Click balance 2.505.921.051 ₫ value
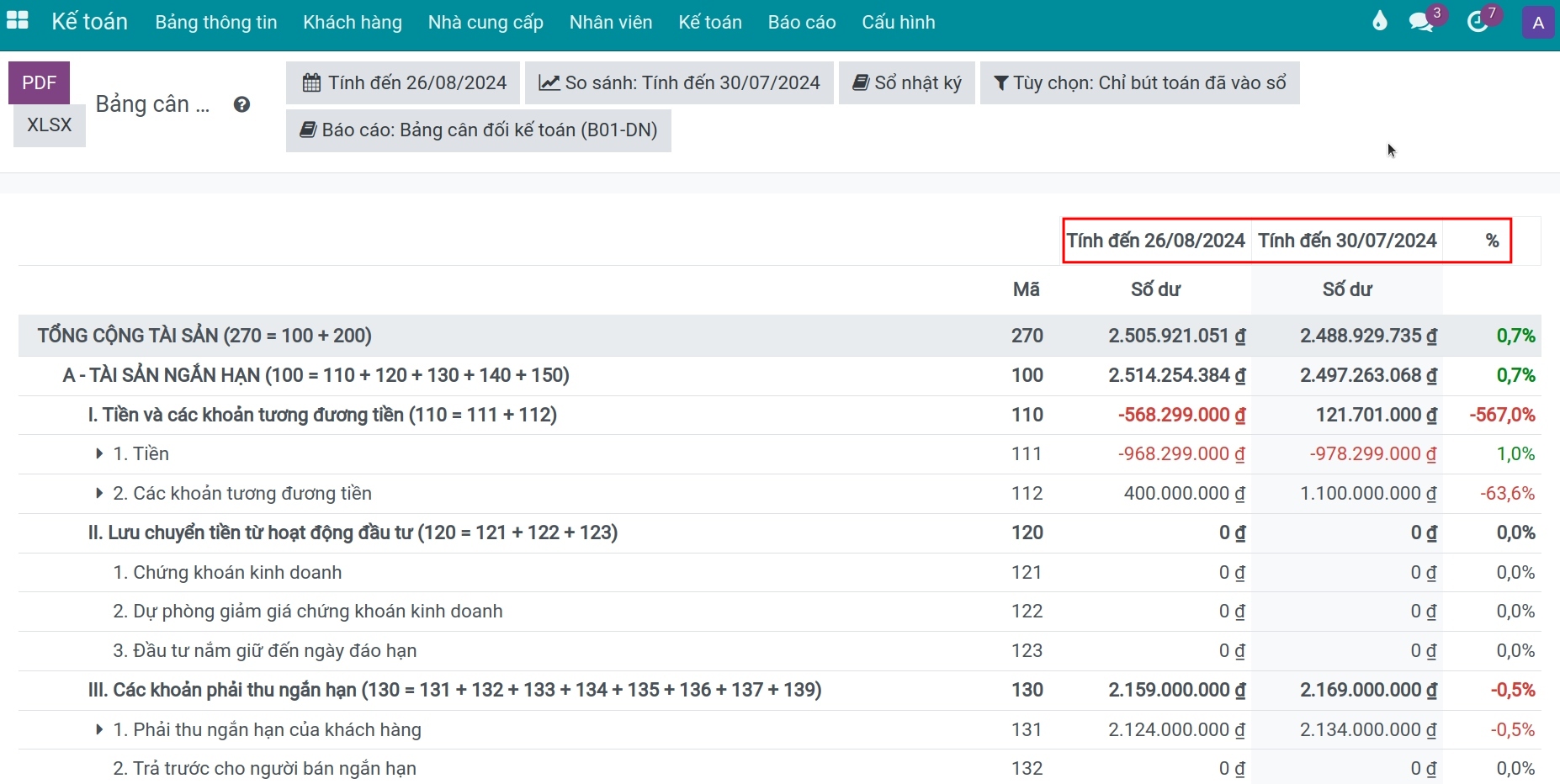Image resolution: width=1560 pixels, height=784 pixels. click(x=1176, y=336)
